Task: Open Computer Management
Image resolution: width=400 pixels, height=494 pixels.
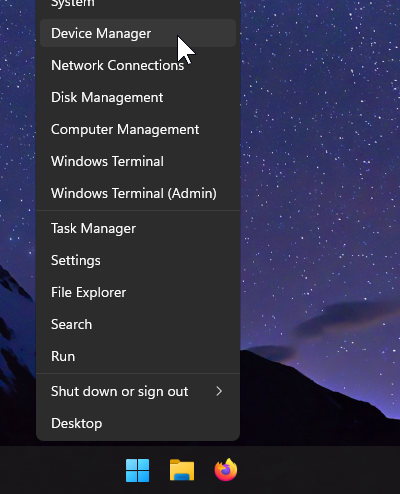Action: 138,129
